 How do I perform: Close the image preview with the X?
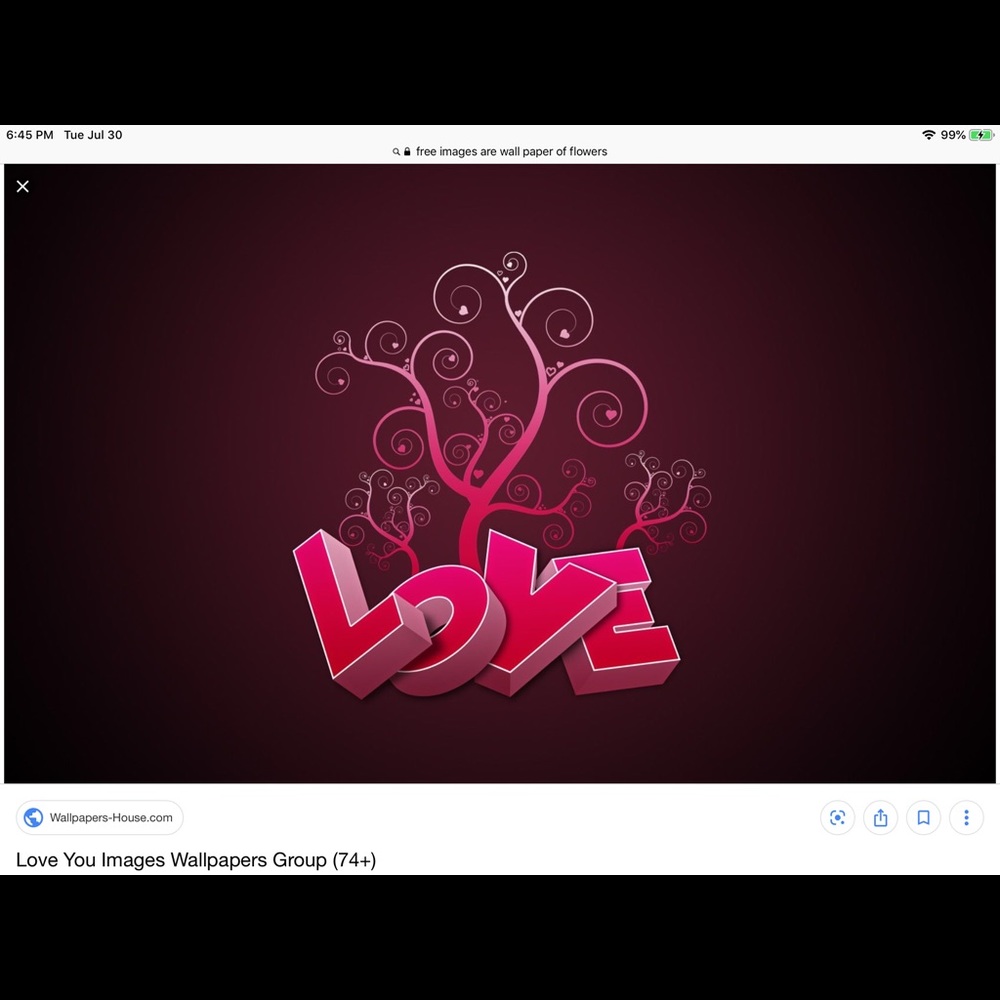23,186
